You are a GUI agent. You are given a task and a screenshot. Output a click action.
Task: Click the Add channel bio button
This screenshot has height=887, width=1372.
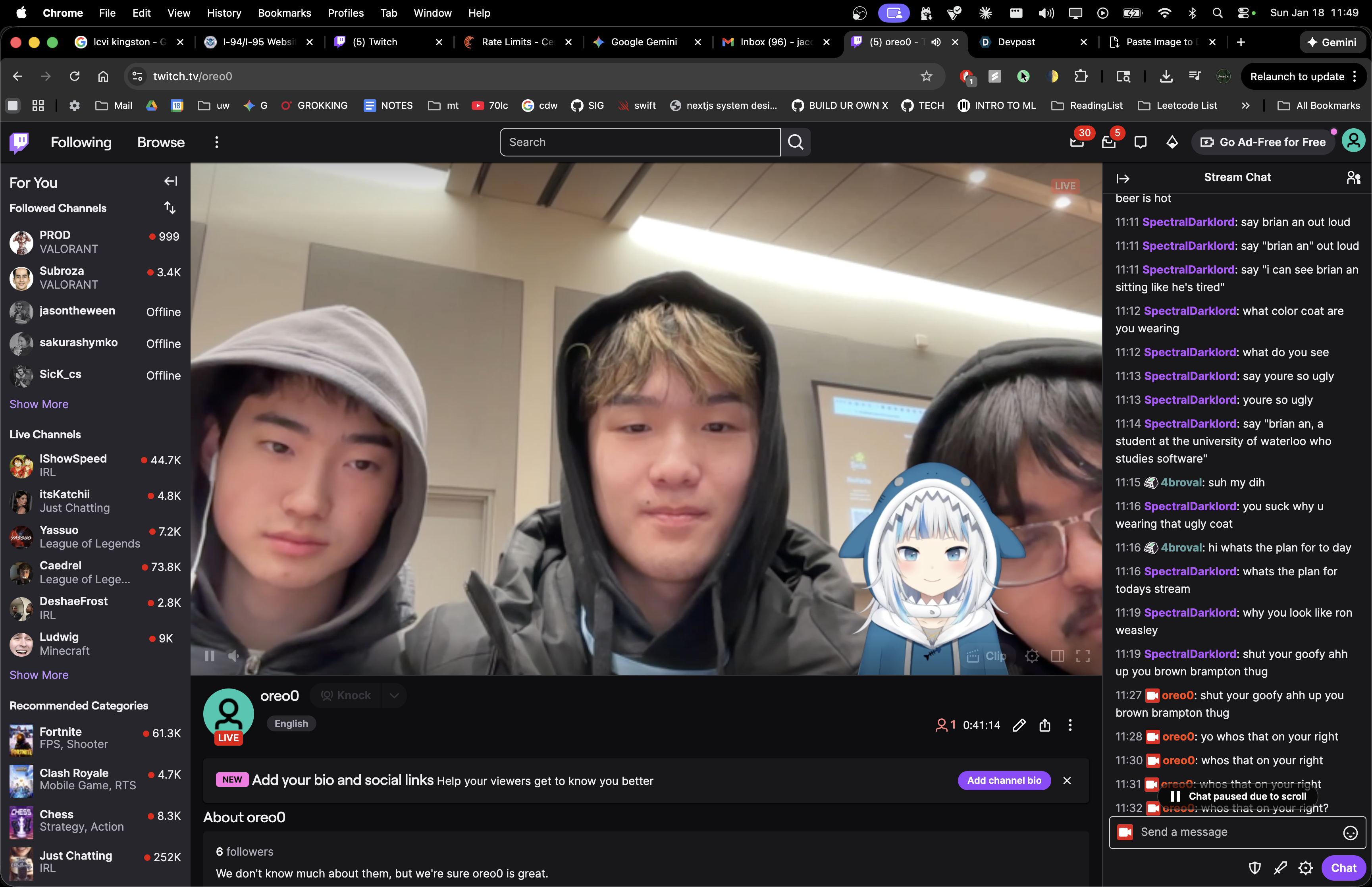click(x=1004, y=781)
